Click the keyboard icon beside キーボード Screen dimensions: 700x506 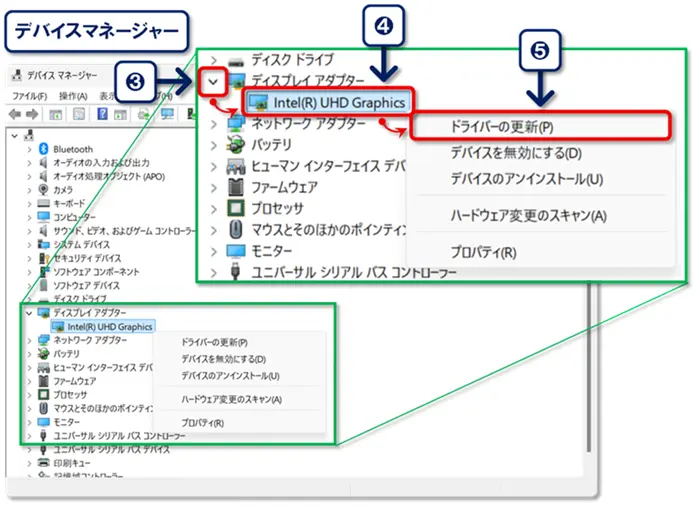(43, 204)
